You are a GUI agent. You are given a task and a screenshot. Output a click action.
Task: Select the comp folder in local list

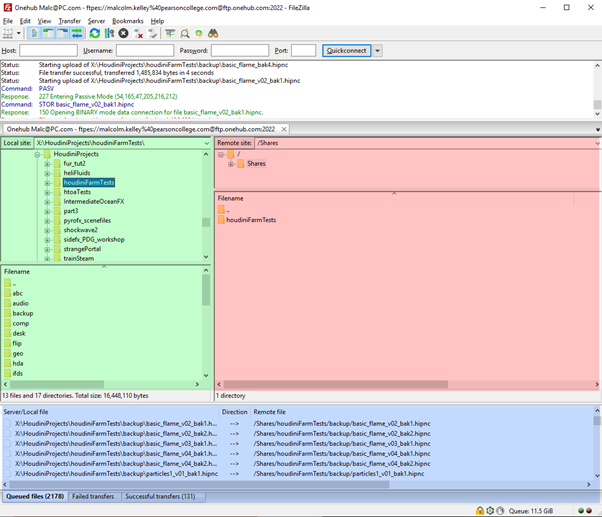20,324
